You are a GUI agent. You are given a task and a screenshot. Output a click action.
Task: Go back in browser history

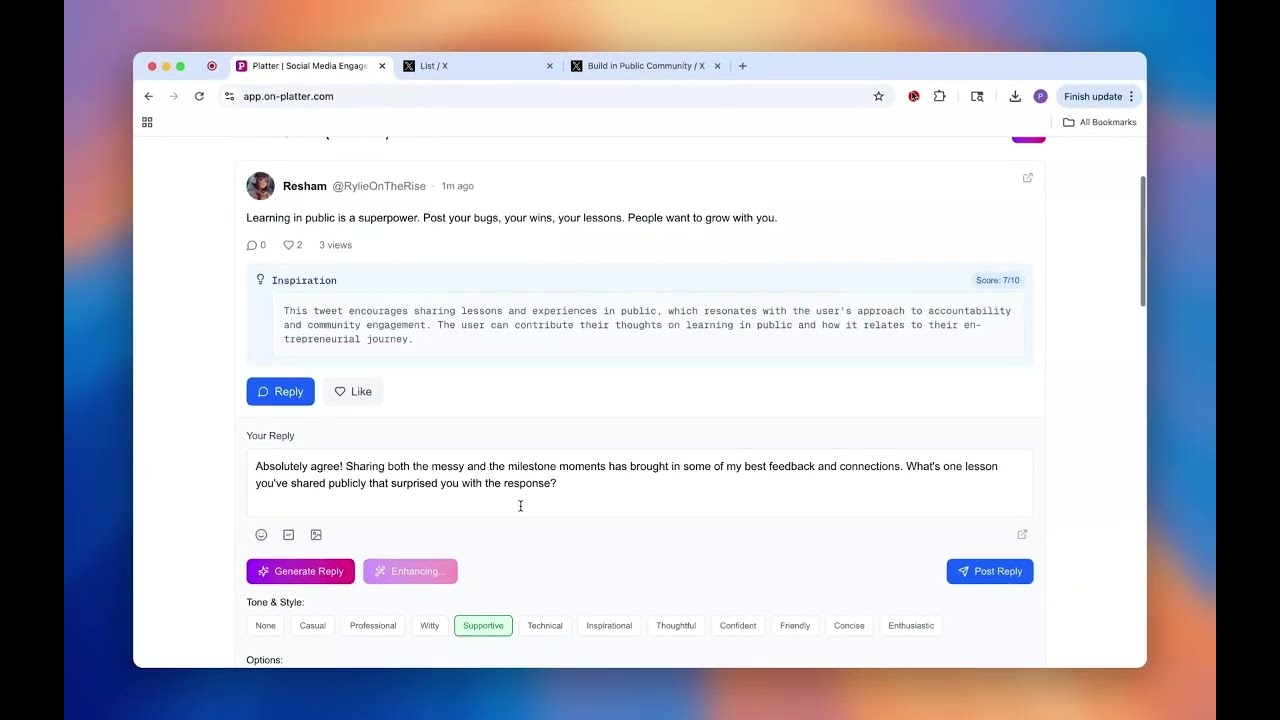point(148,96)
